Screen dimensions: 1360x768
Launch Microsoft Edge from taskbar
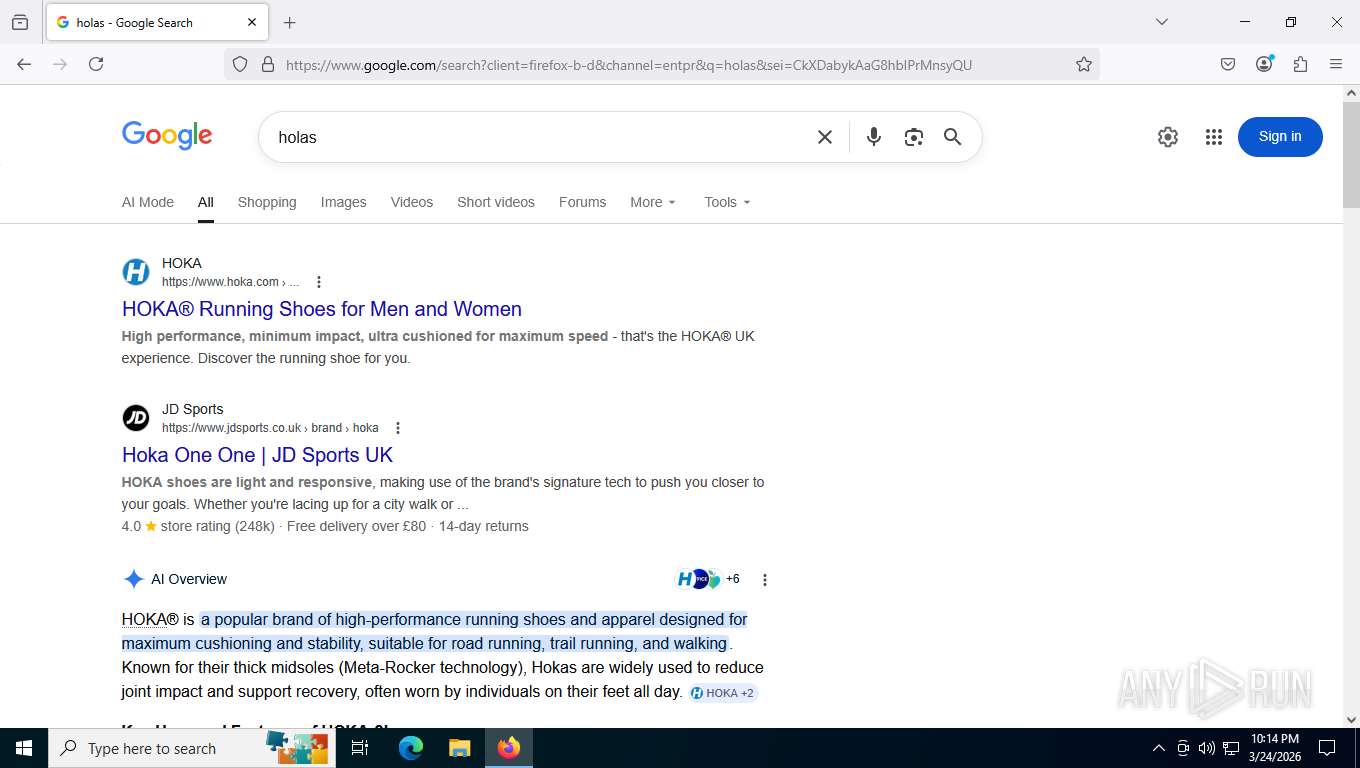coord(411,748)
